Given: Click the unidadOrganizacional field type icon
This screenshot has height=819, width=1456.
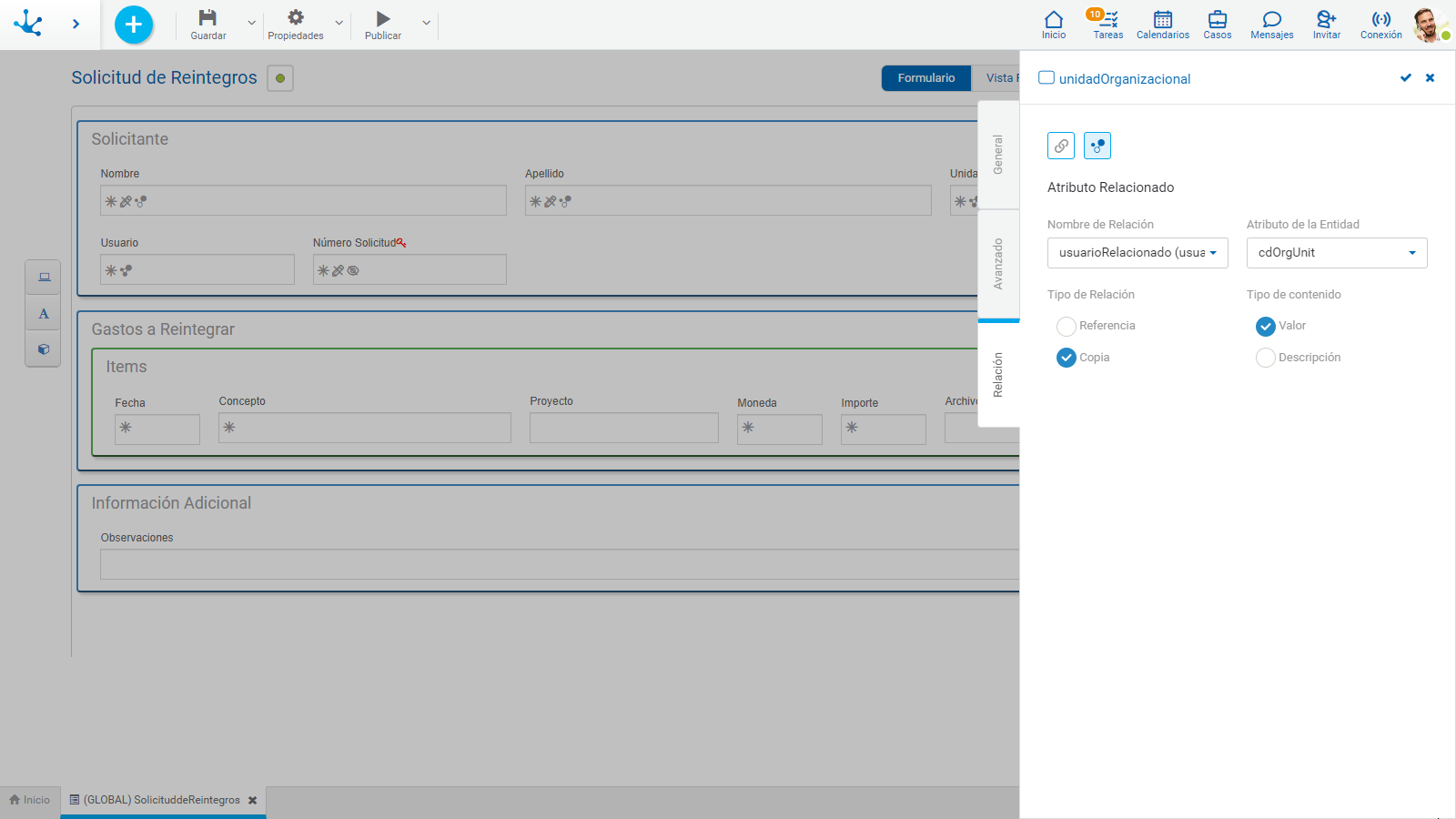Looking at the screenshot, I should tap(1046, 78).
